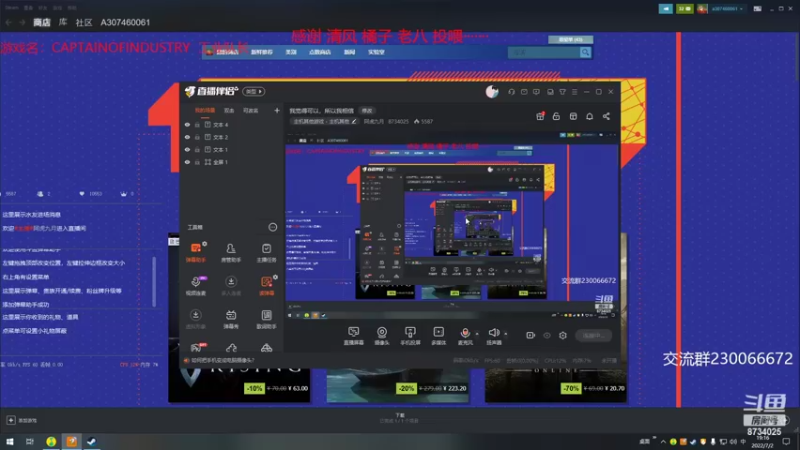The height and width of the screenshot is (450, 800).
Task: Open the 歌词助手 tool
Action: (x=266, y=319)
